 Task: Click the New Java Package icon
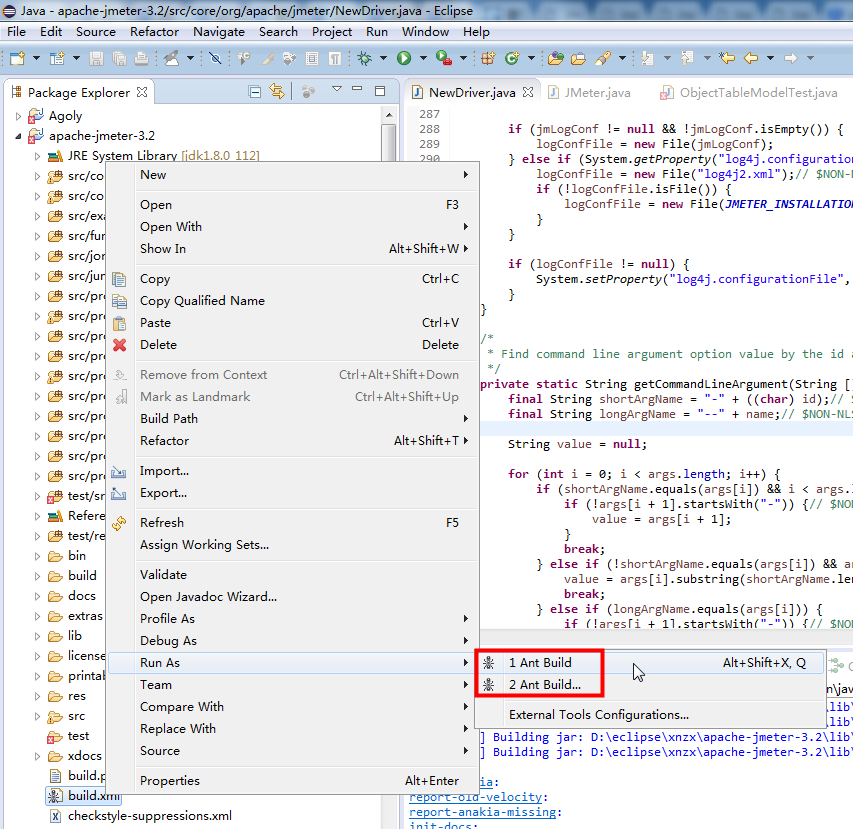pyautogui.click(x=488, y=58)
